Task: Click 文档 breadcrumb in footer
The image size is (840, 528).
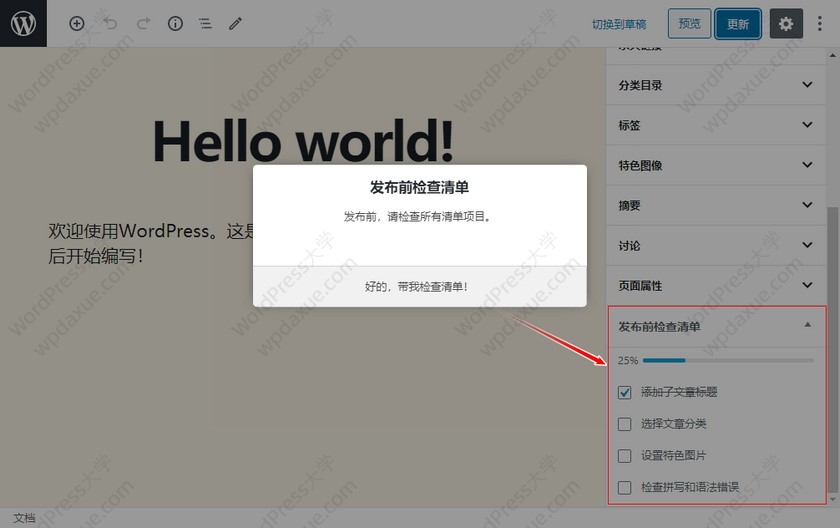Action: (24, 518)
